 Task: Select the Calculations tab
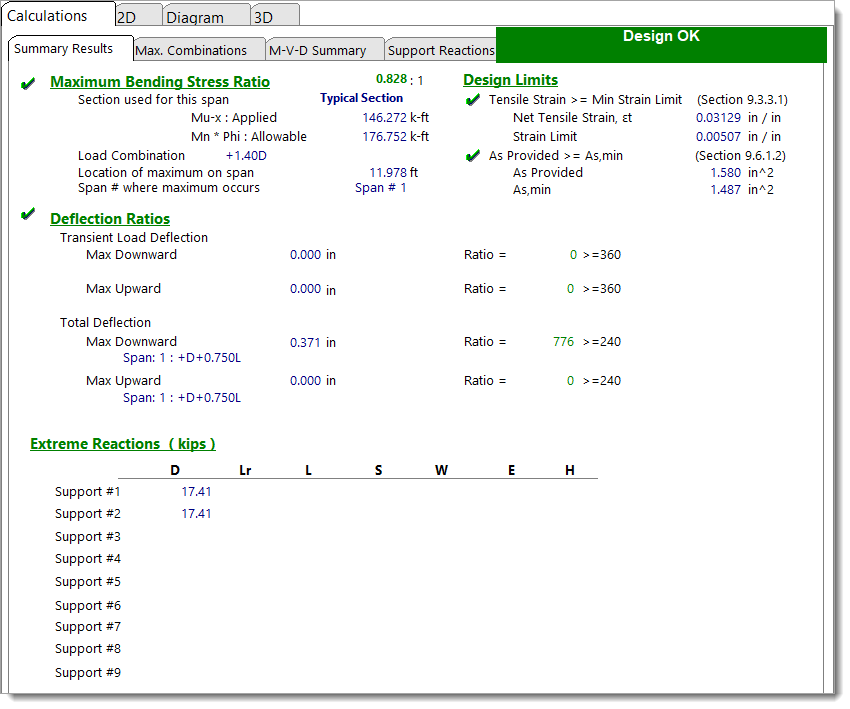coord(55,15)
